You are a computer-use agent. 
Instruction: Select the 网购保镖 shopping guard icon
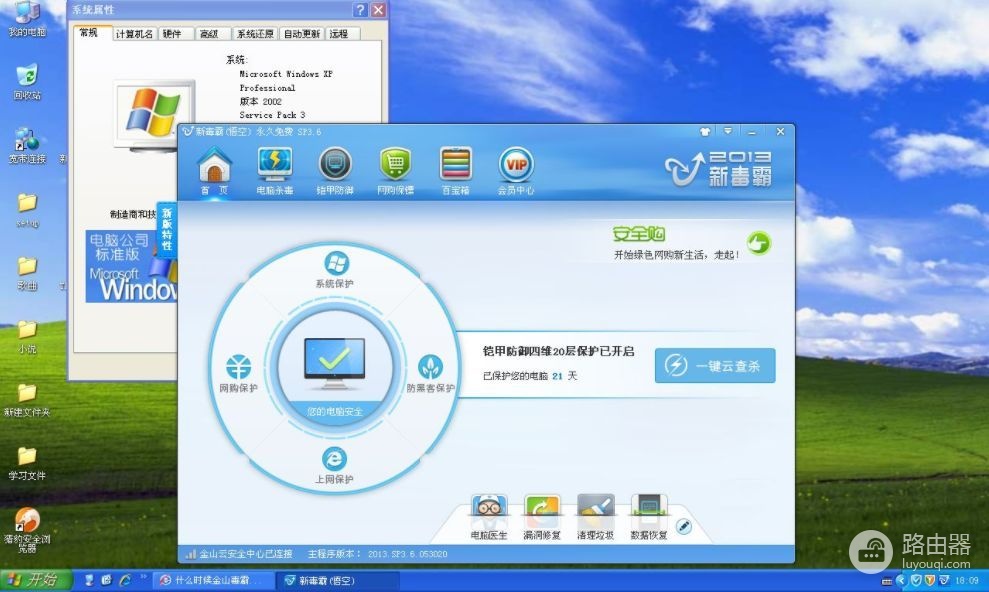coord(395,171)
